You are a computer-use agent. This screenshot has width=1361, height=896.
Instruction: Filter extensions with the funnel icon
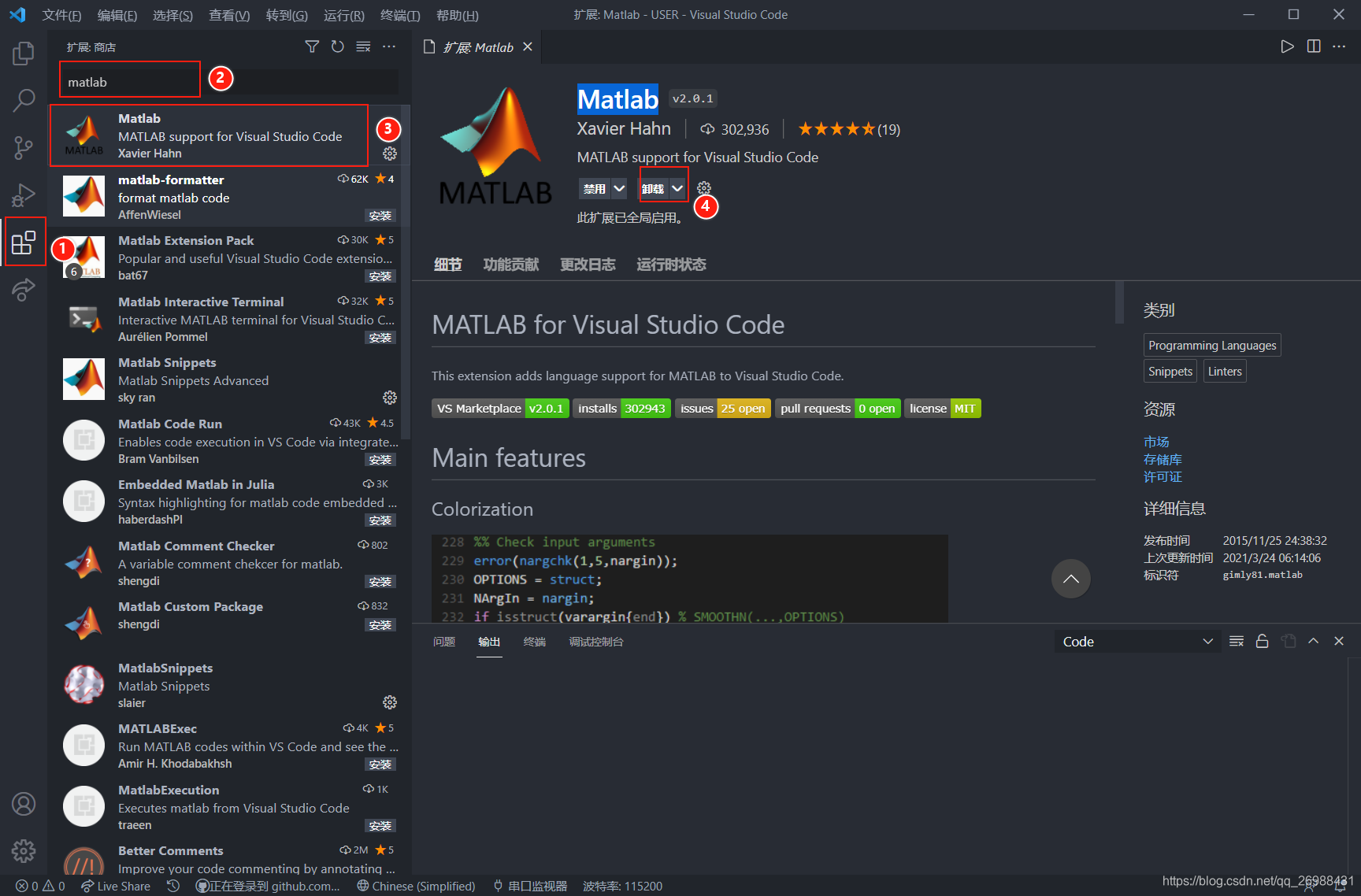312,47
